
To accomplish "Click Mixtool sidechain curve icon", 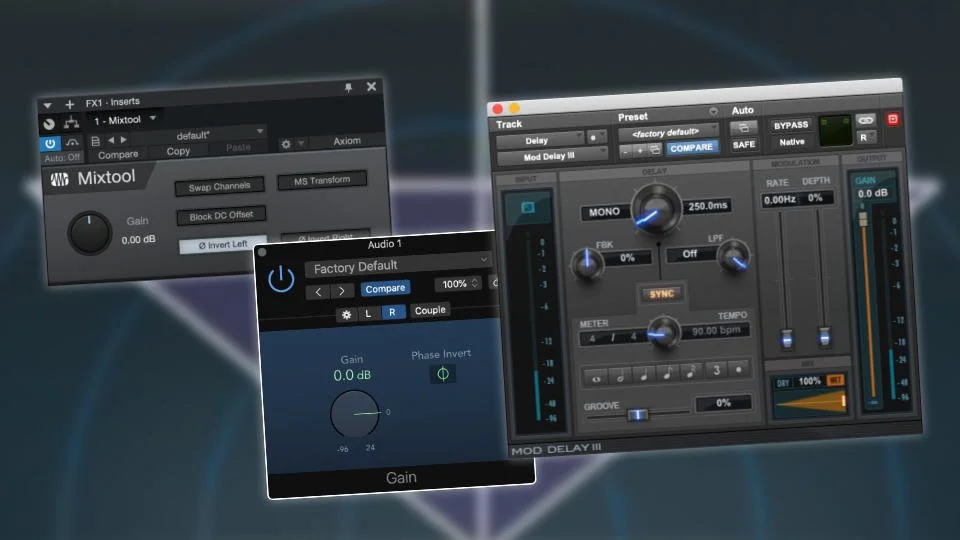I will point(72,142).
